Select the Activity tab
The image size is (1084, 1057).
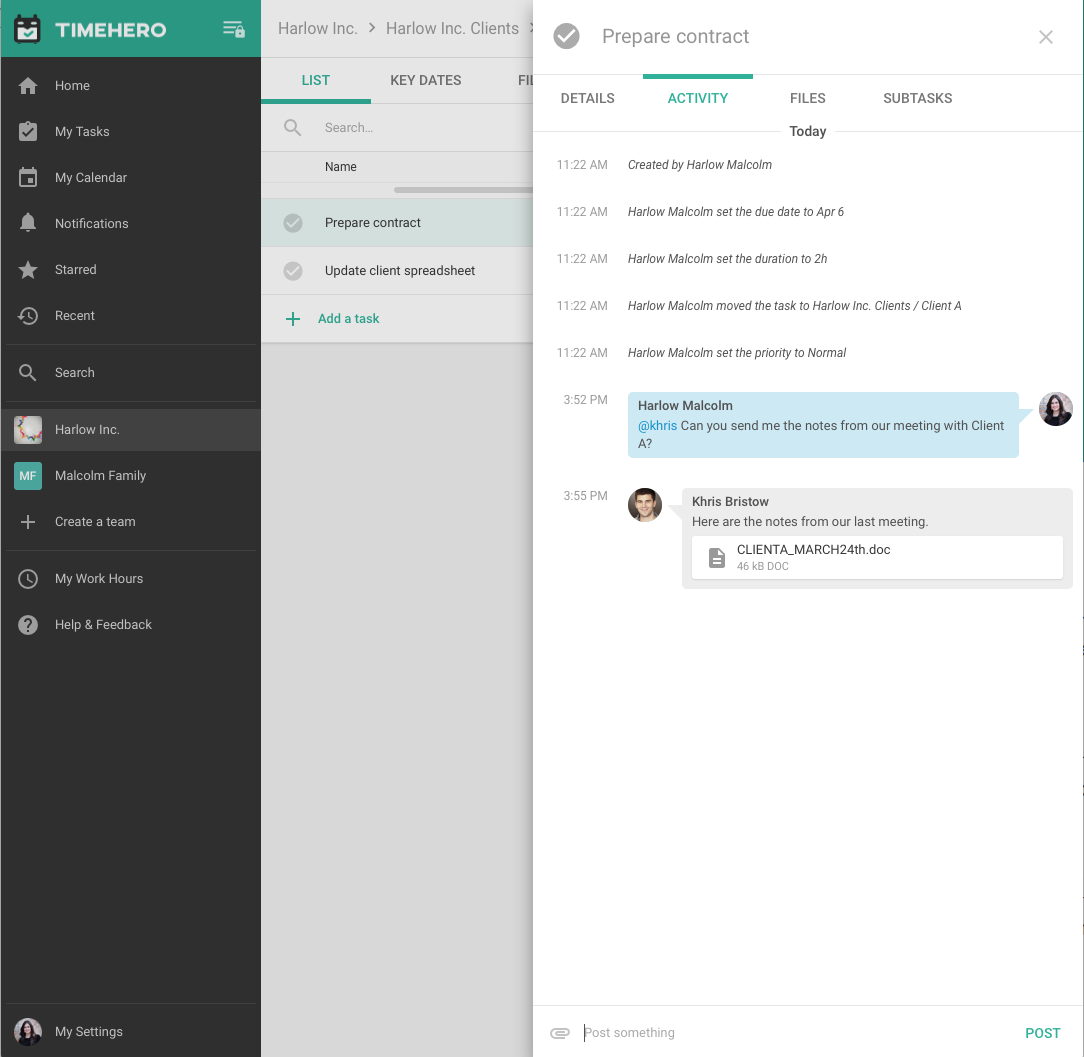[698, 98]
